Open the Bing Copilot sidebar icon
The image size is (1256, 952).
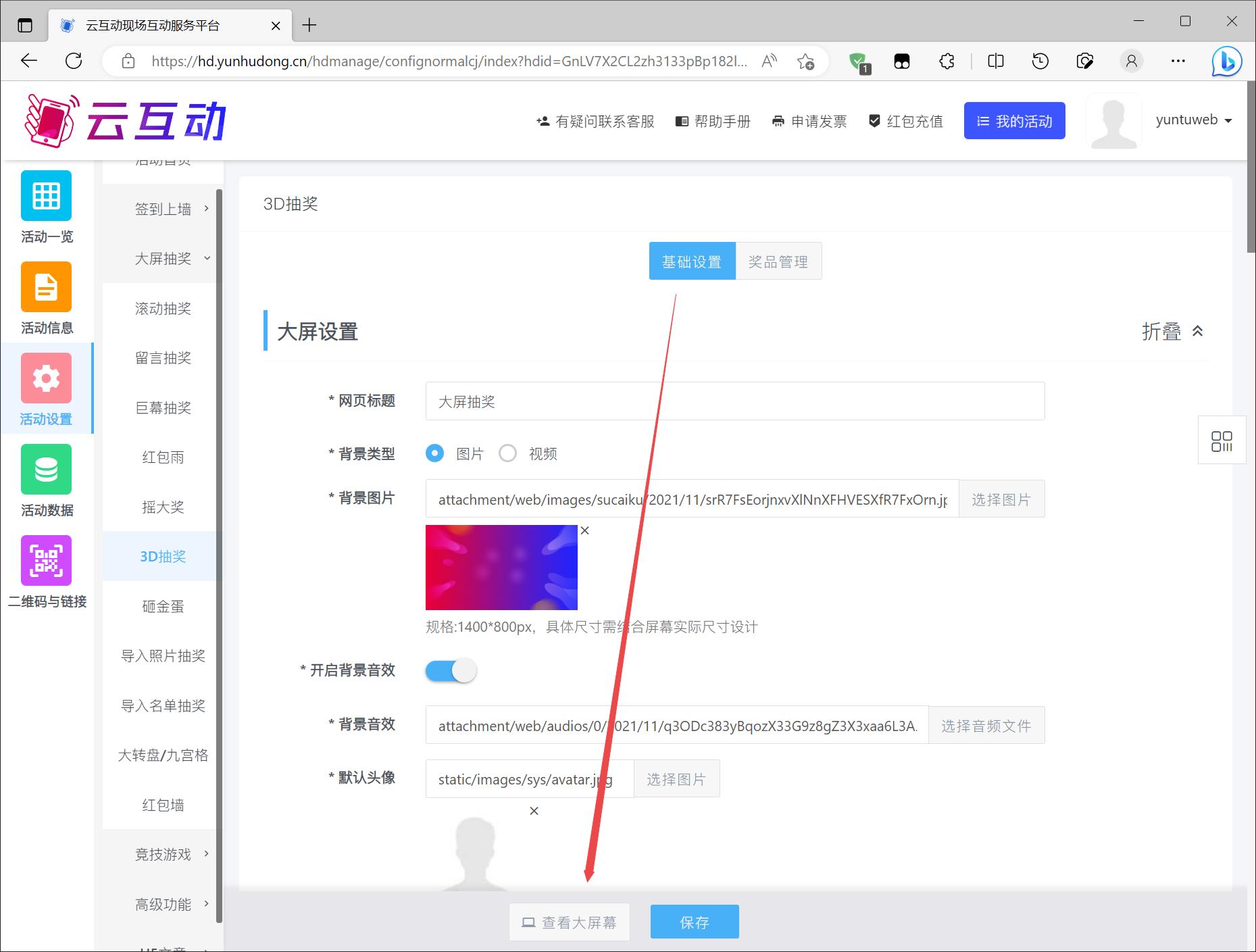point(1226,61)
